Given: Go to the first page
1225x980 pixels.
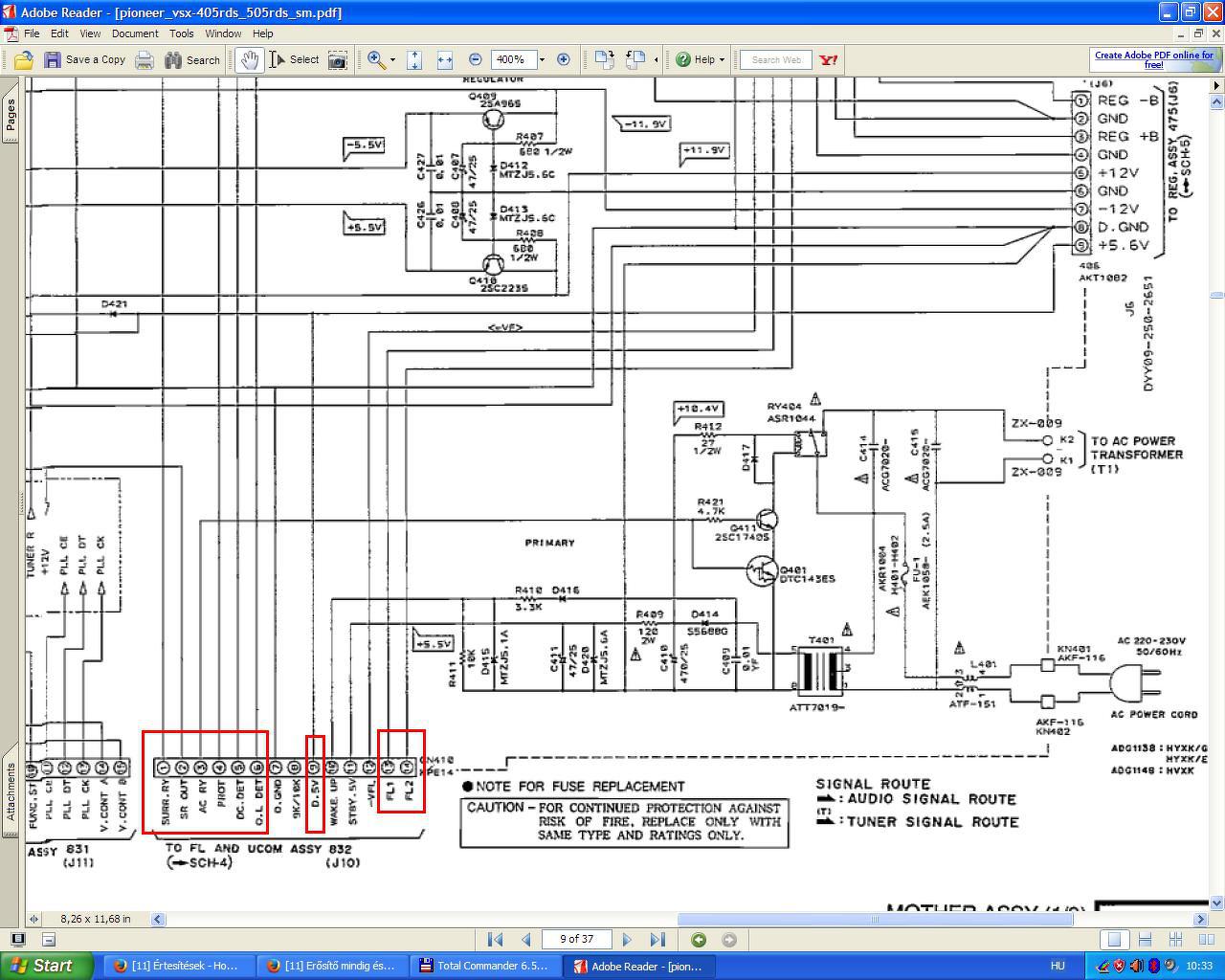Looking at the screenshot, I should (495, 939).
